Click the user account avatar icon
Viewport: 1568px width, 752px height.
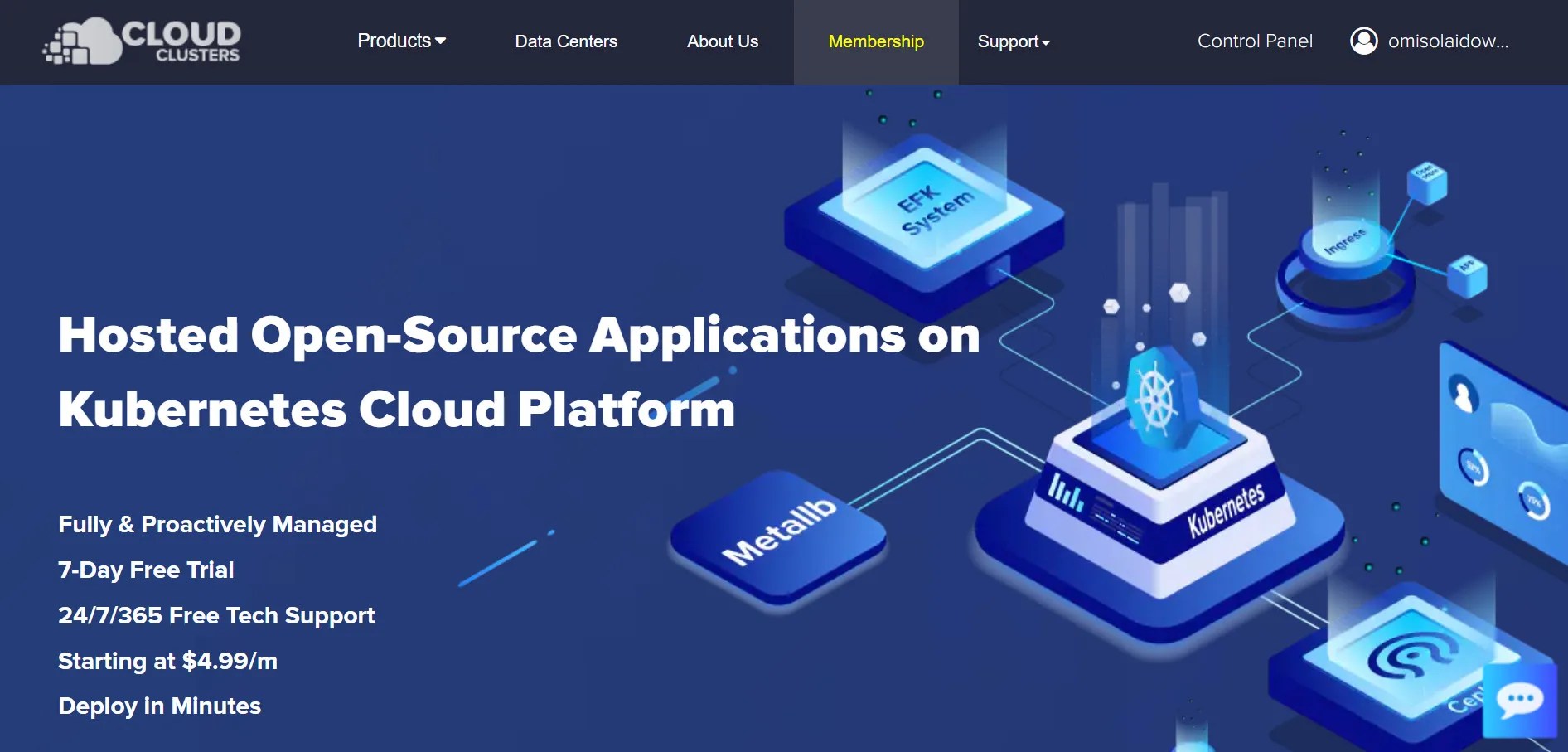[x=1363, y=41]
